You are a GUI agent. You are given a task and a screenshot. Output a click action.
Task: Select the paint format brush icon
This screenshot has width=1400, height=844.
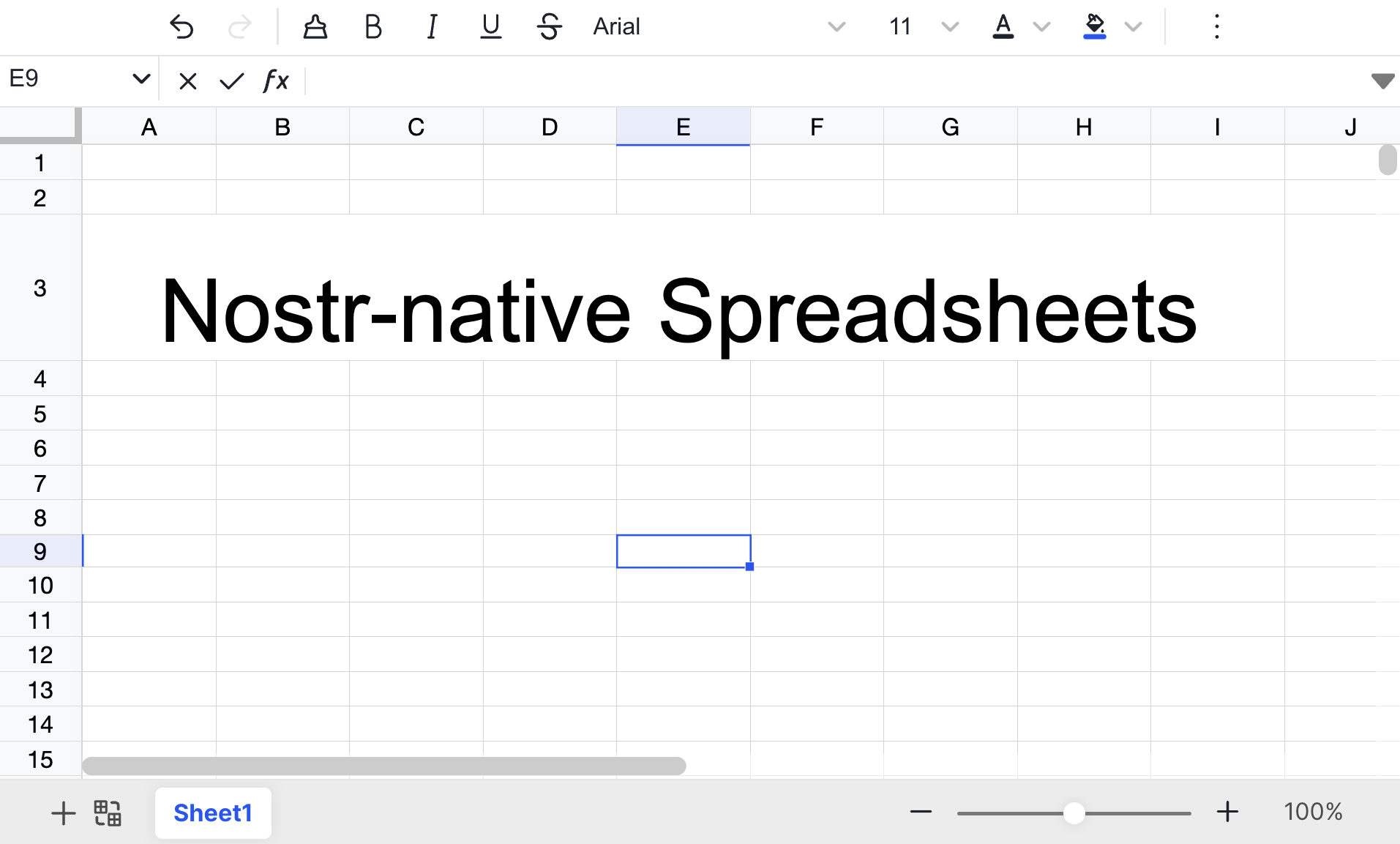pyautogui.click(x=315, y=27)
